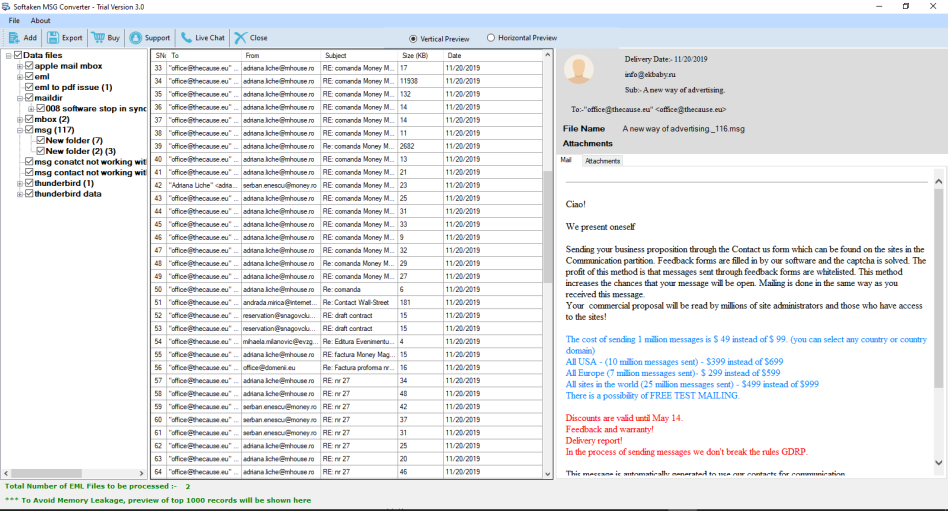The image size is (948, 511).
Task: Click email list scrollbar up arrow
Action: pyautogui.click(x=548, y=55)
